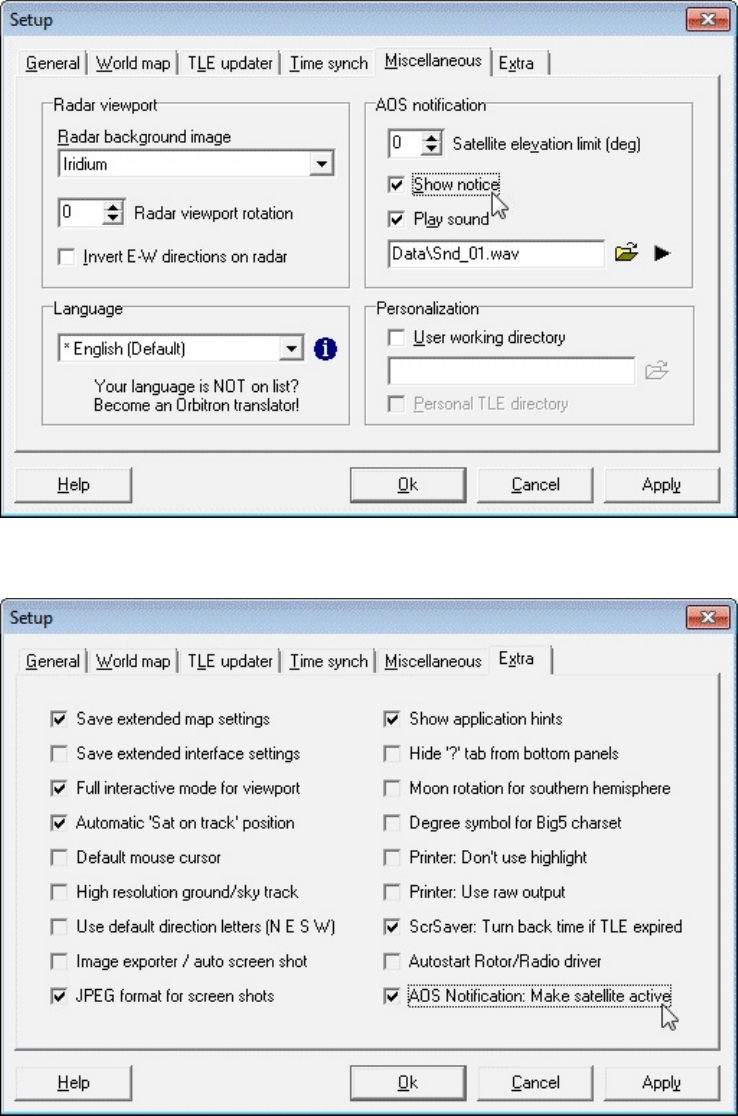Open language info with blue info icon
The width and height of the screenshot is (738, 1116).
pyautogui.click(x=325, y=349)
